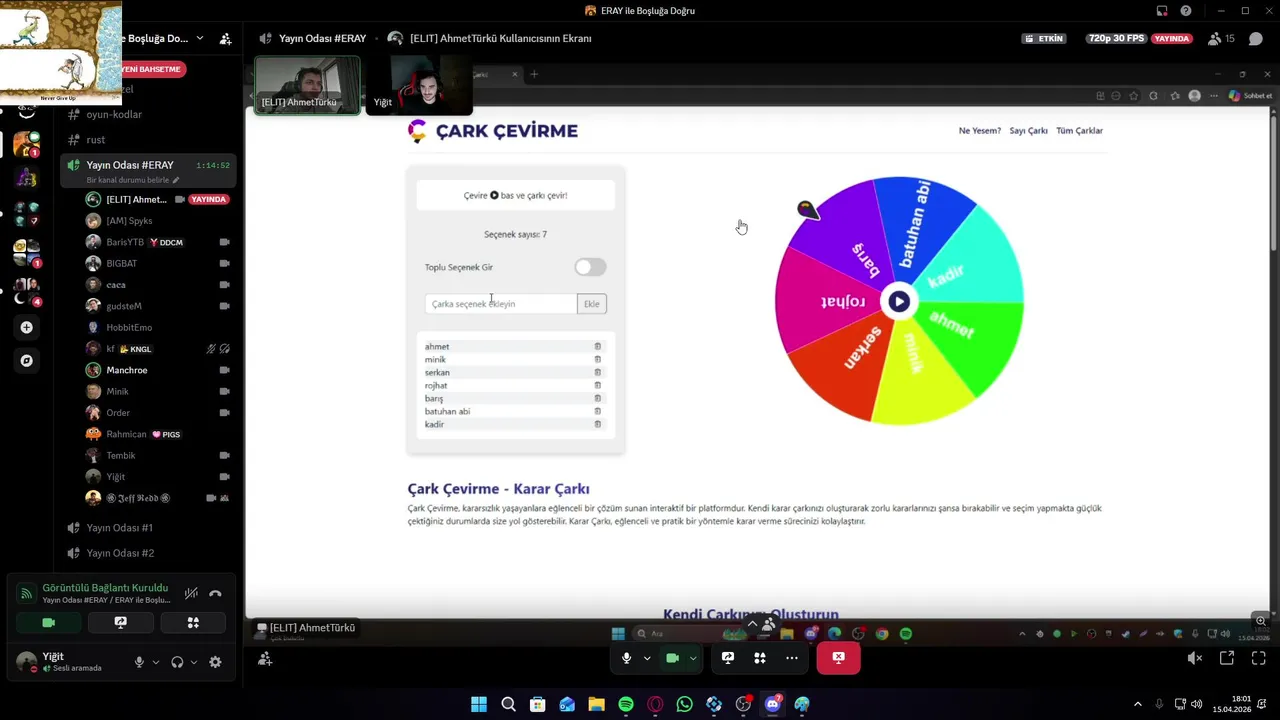
Task: Invite people using server header icon
Action: 226,38
